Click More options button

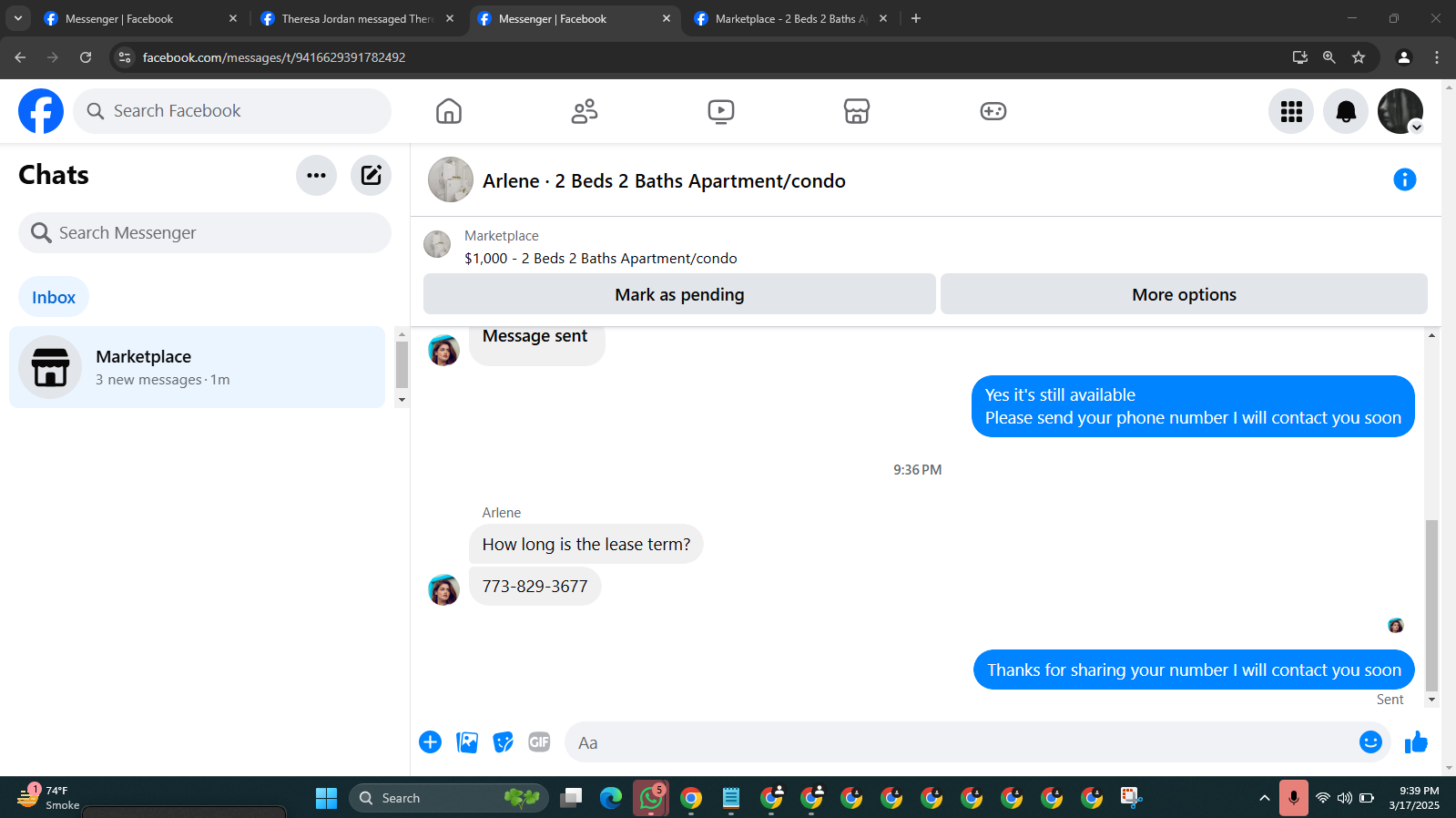coord(1184,294)
